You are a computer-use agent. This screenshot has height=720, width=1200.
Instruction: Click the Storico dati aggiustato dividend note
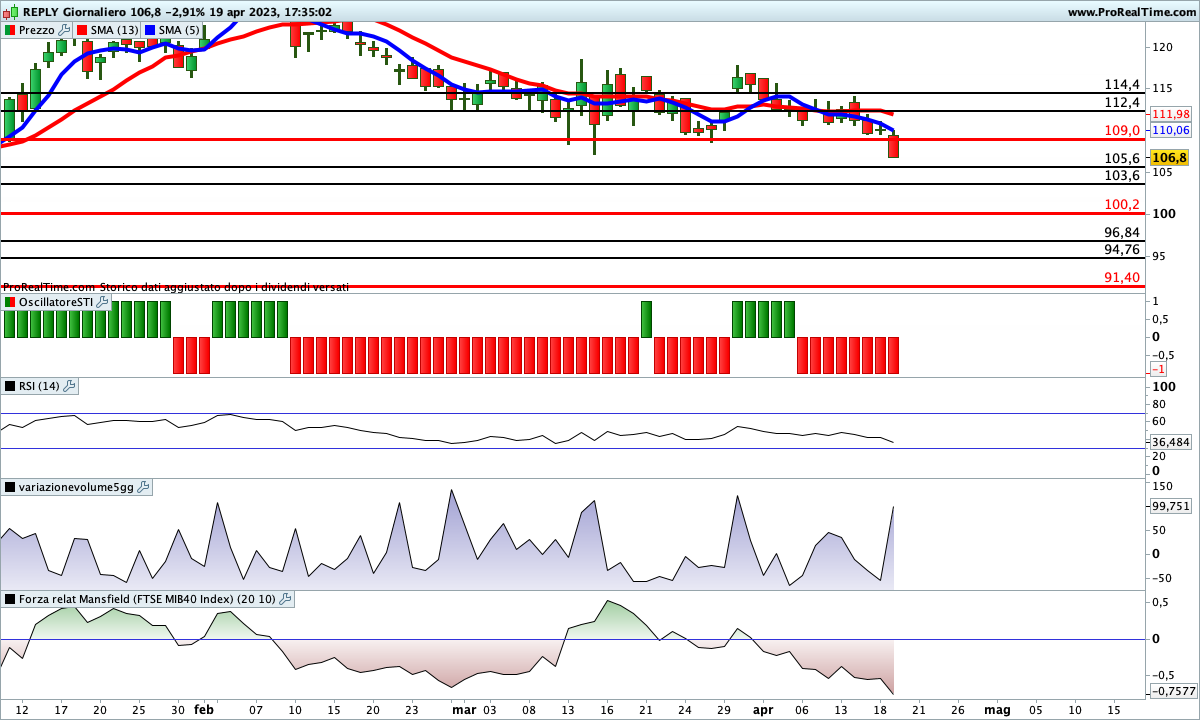(x=224, y=287)
